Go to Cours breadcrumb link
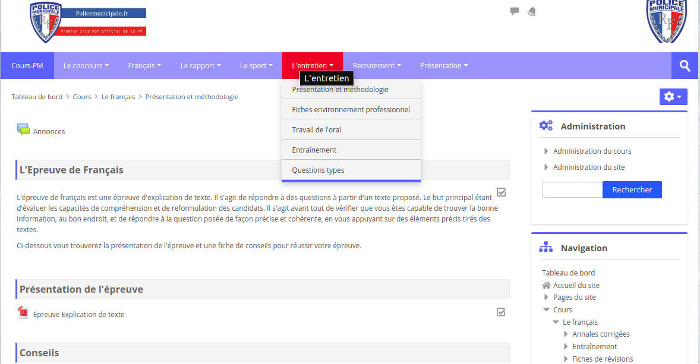 point(82,96)
